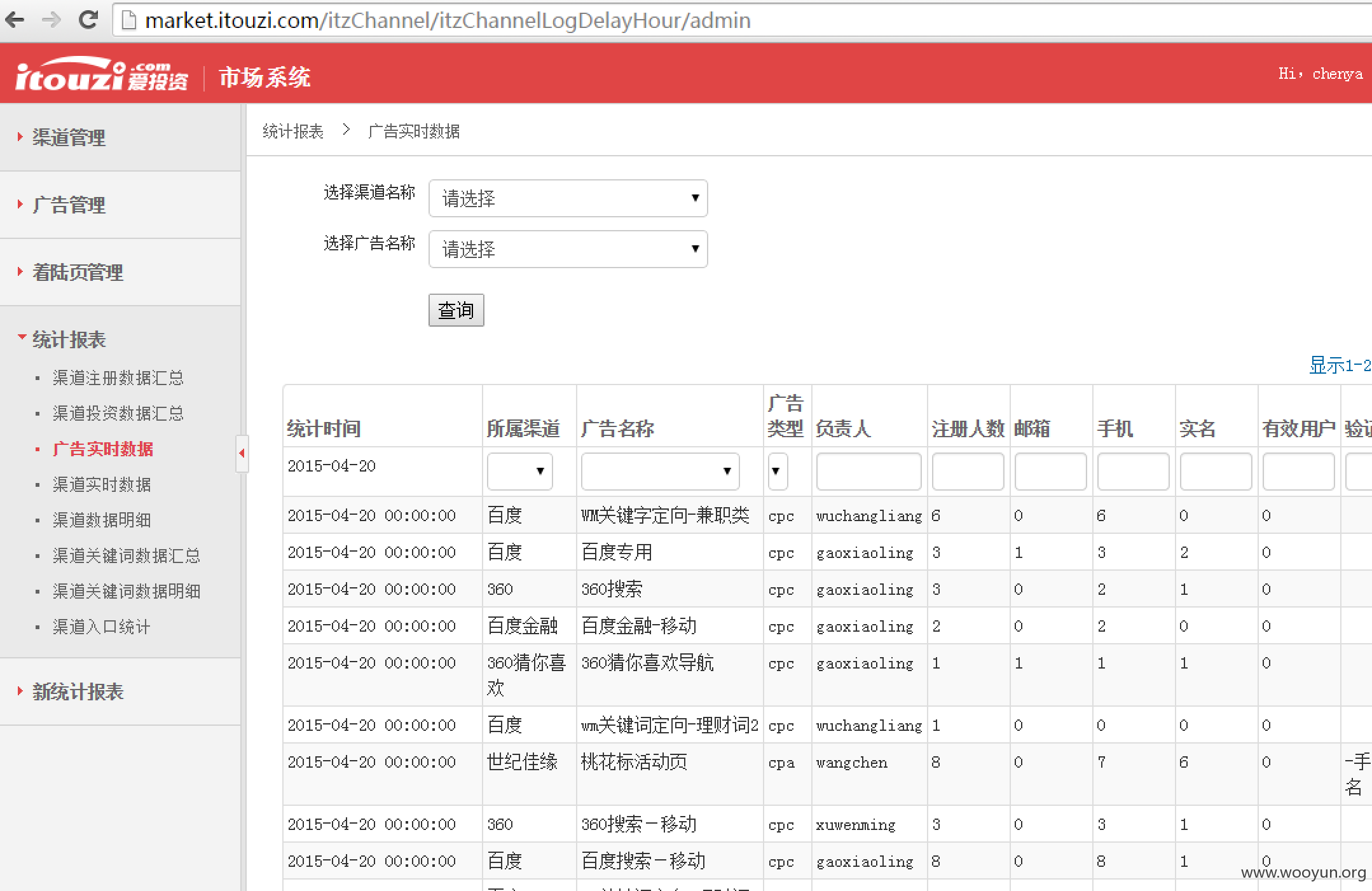
Task: Open 渠道实时数据 report
Action: 102,484
